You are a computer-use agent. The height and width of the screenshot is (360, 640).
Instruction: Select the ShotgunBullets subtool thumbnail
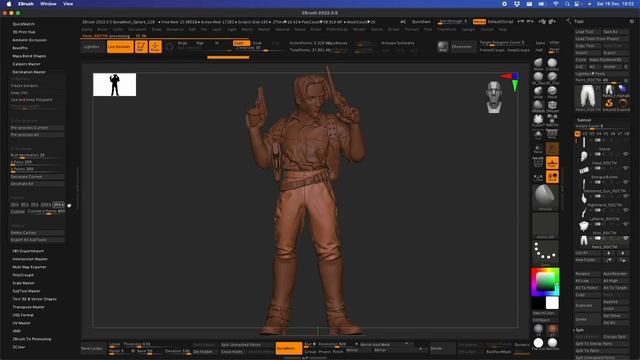(584, 170)
